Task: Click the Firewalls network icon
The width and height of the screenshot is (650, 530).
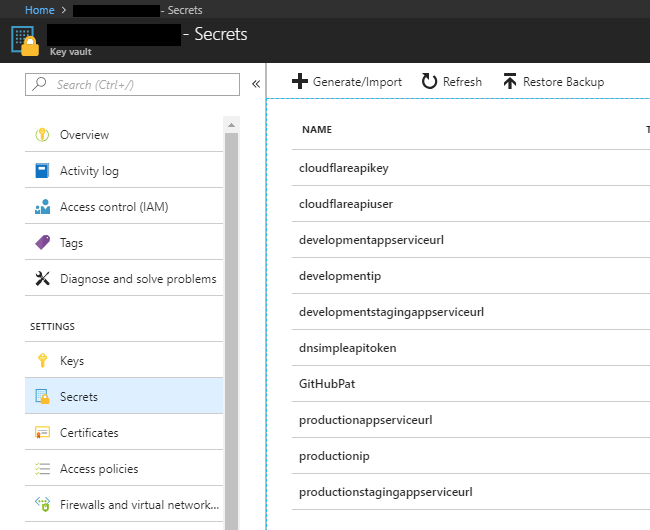Action: pyautogui.click(x=42, y=504)
